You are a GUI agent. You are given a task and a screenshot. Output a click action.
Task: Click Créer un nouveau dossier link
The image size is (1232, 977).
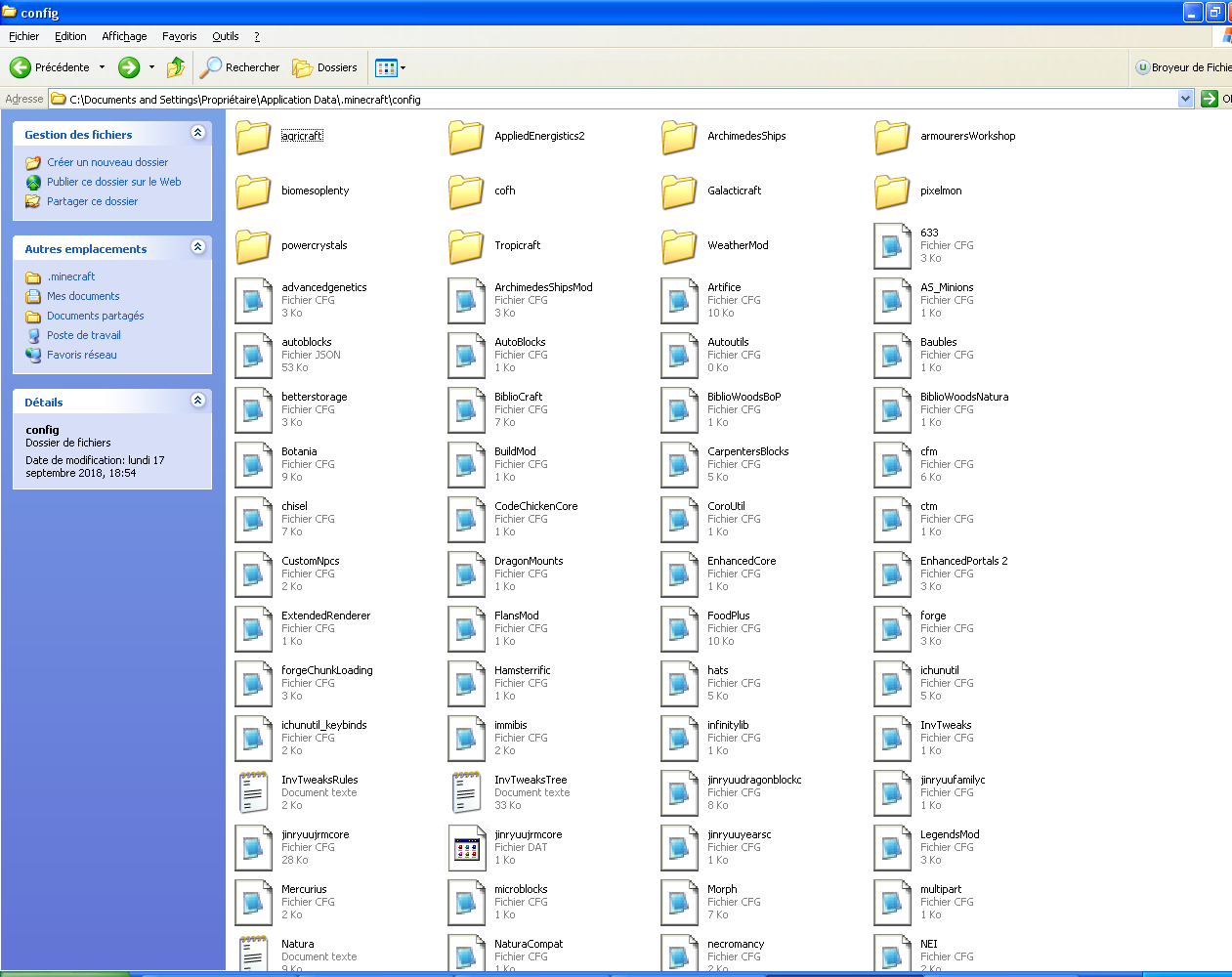pyautogui.click(x=107, y=162)
